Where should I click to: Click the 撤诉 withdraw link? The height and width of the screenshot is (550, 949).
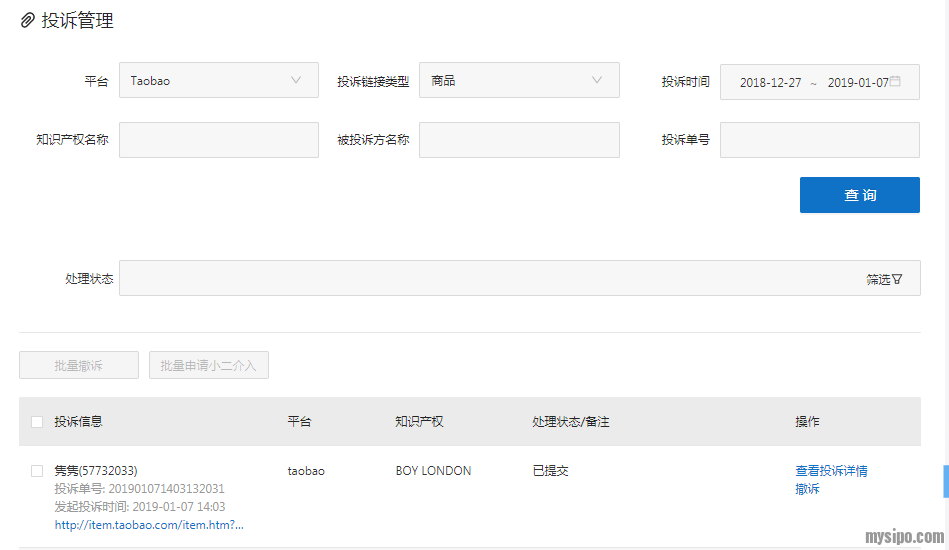pyautogui.click(x=807, y=489)
